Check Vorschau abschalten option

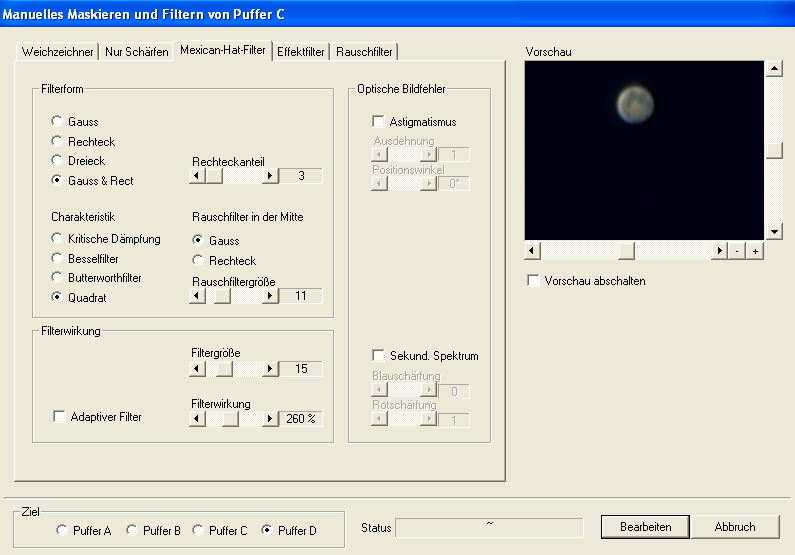533,281
